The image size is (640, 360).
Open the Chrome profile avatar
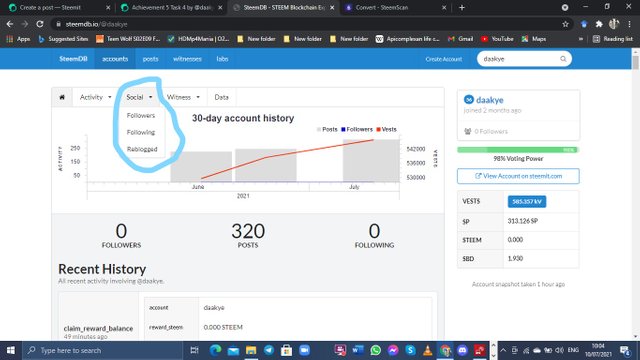614,24
